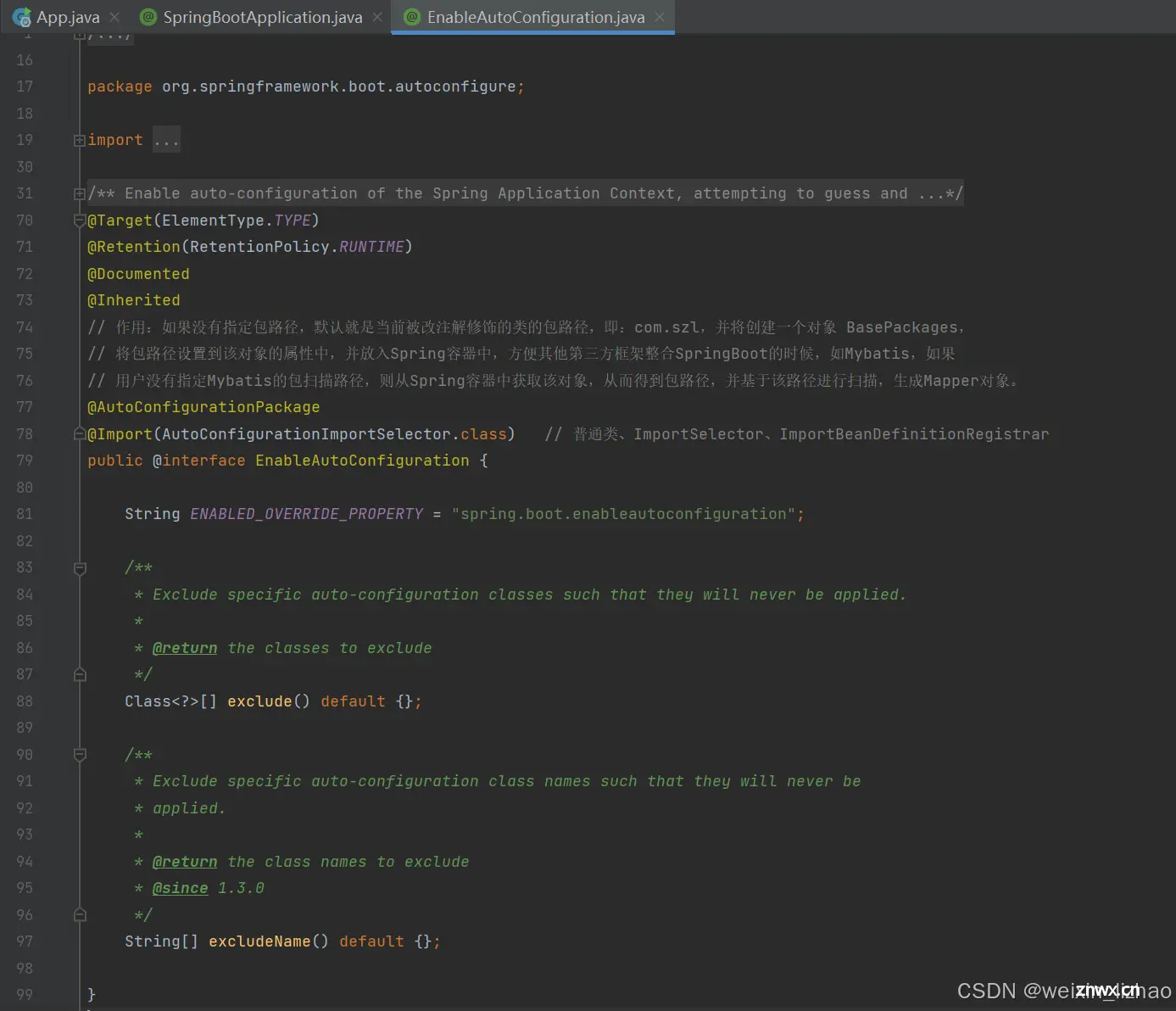
Task: Click the RetentionPolicy.RUNTIME reference
Action: (x=297, y=247)
